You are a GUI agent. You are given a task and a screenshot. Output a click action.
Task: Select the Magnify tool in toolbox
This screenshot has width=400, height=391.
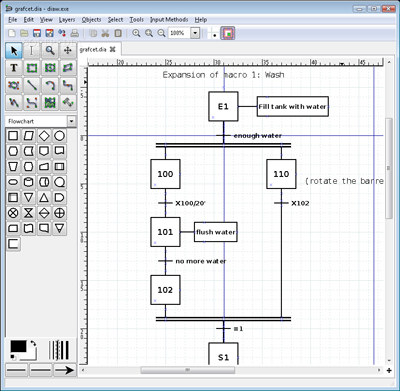50,50
